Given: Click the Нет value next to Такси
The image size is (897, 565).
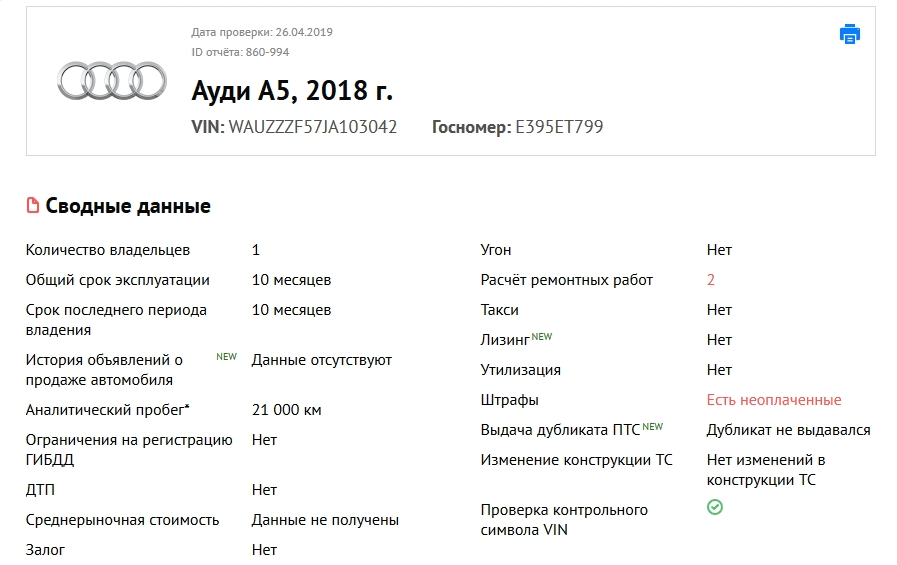Looking at the screenshot, I should 719,310.
